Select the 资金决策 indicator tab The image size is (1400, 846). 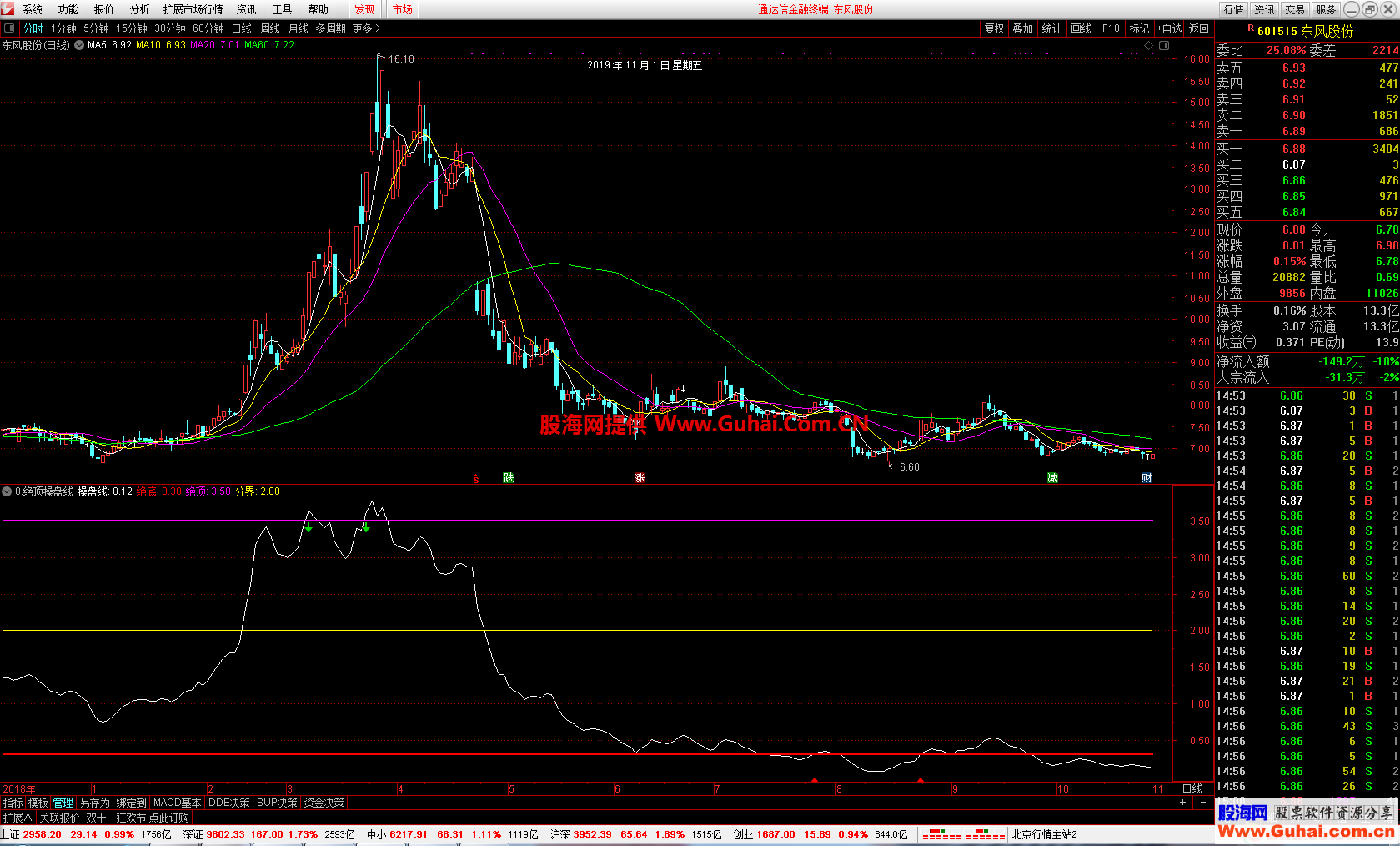(x=324, y=803)
